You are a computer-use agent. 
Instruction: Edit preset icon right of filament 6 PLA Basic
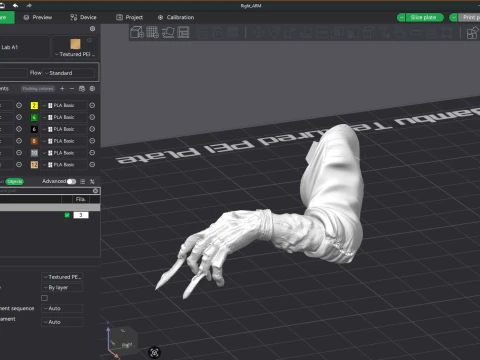point(92,129)
